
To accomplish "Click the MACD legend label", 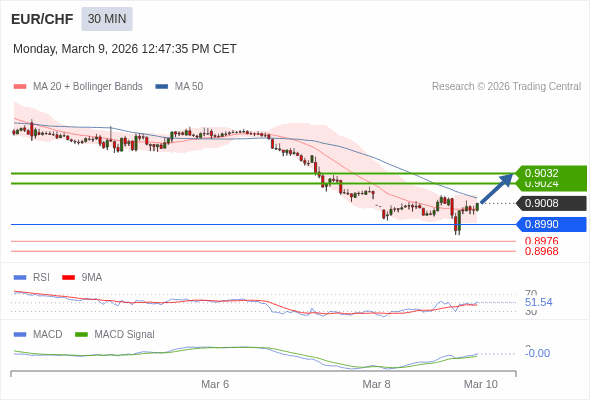I will (48, 335).
